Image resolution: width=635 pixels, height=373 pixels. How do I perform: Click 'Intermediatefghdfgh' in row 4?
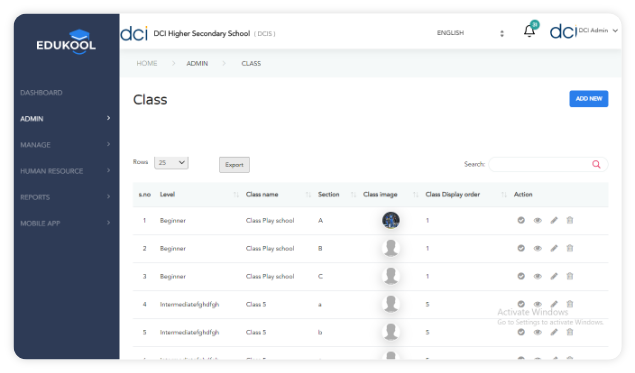189,304
